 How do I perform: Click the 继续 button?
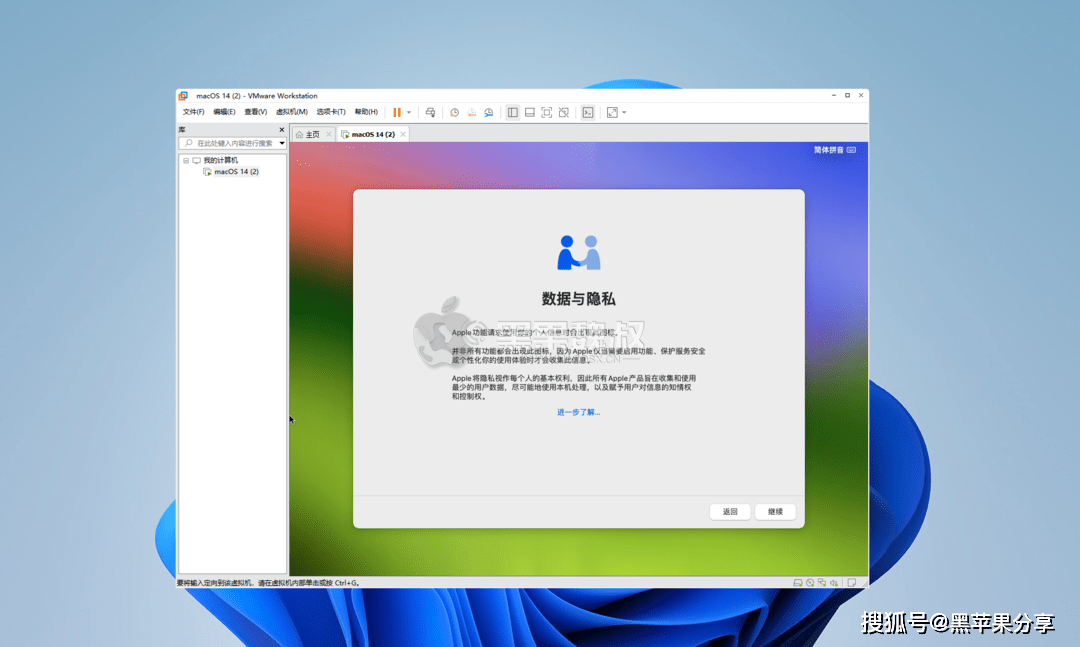click(776, 511)
